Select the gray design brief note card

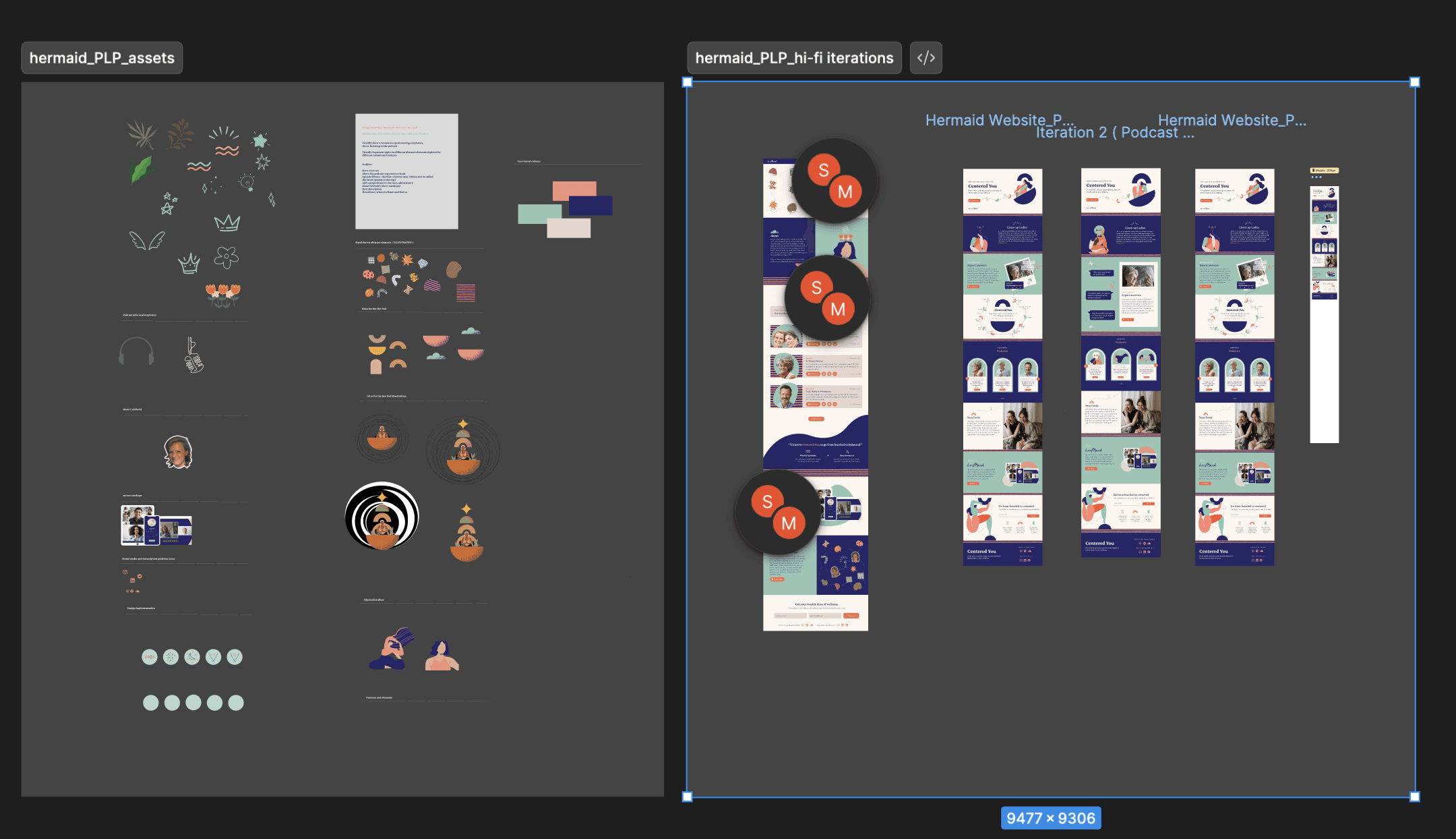406,171
